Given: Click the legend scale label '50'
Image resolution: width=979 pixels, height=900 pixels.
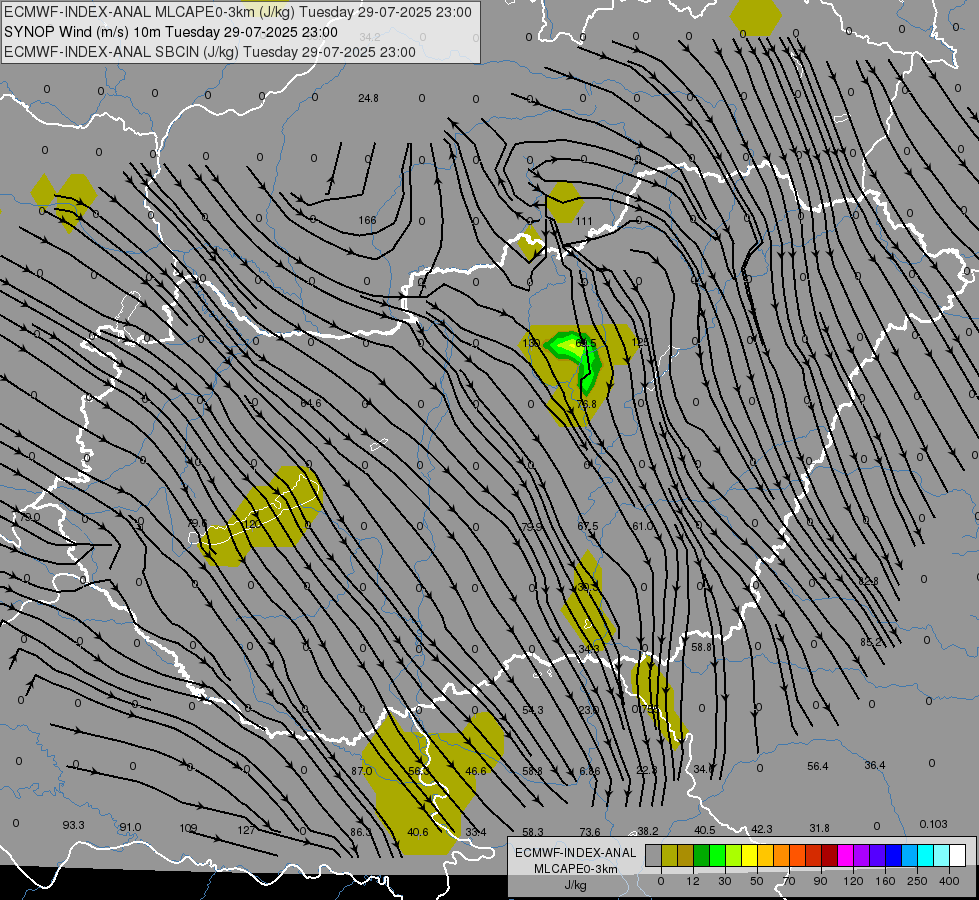Looking at the screenshot, I should [x=756, y=881].
